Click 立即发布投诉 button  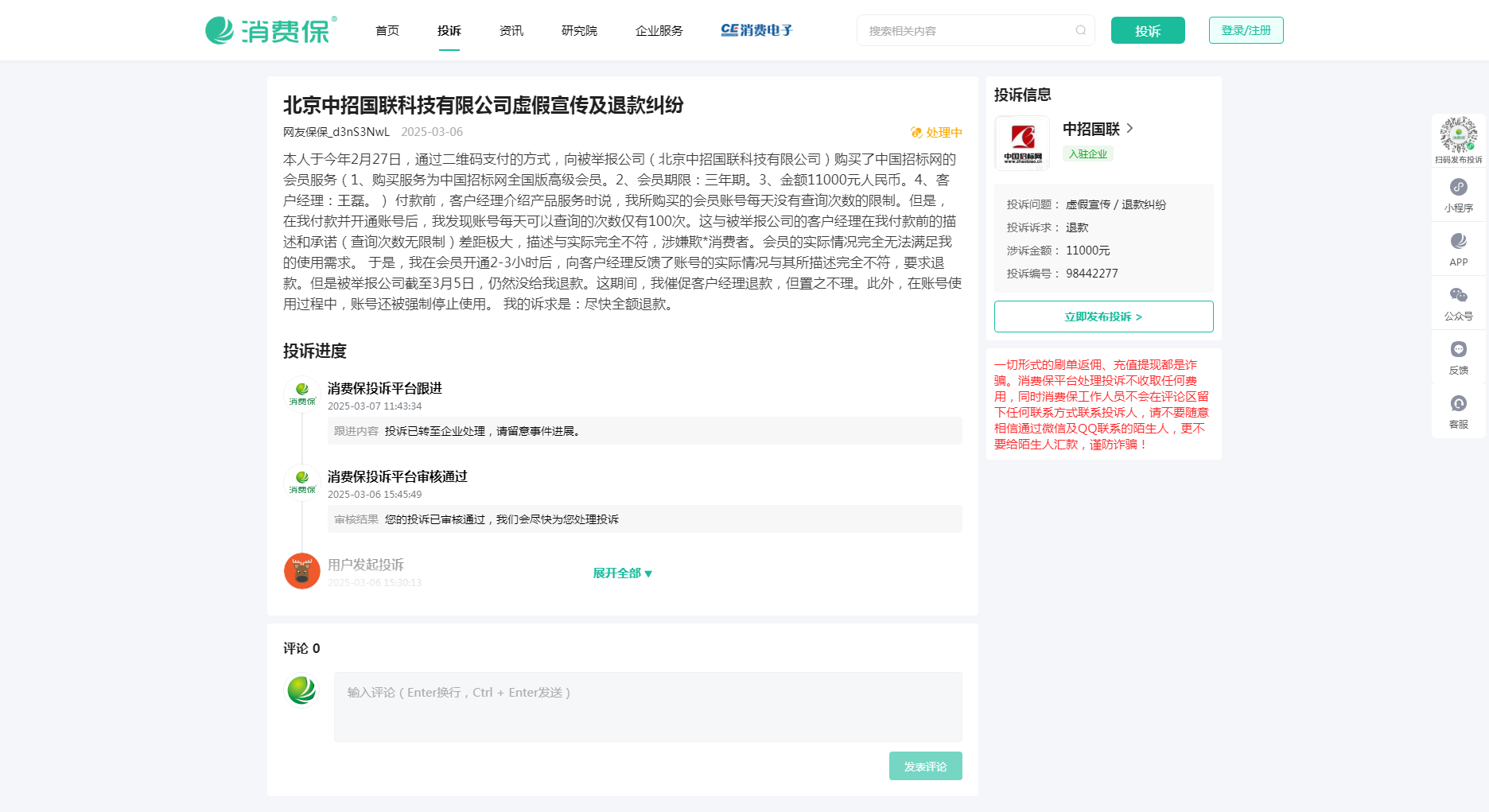point(1103,317)
